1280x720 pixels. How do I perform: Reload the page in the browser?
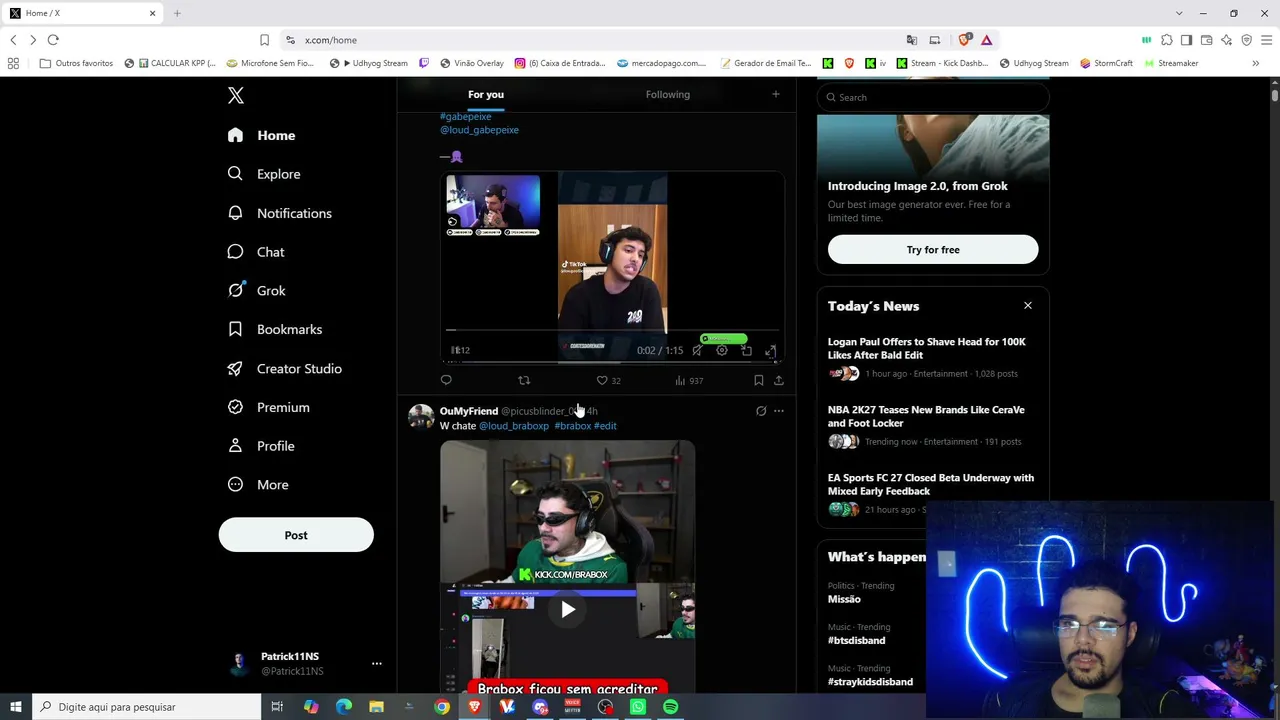click(x=53, y=40)
